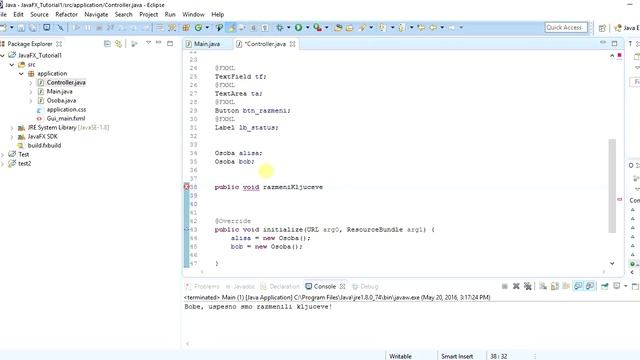Switch to the Problems tab

202,287
